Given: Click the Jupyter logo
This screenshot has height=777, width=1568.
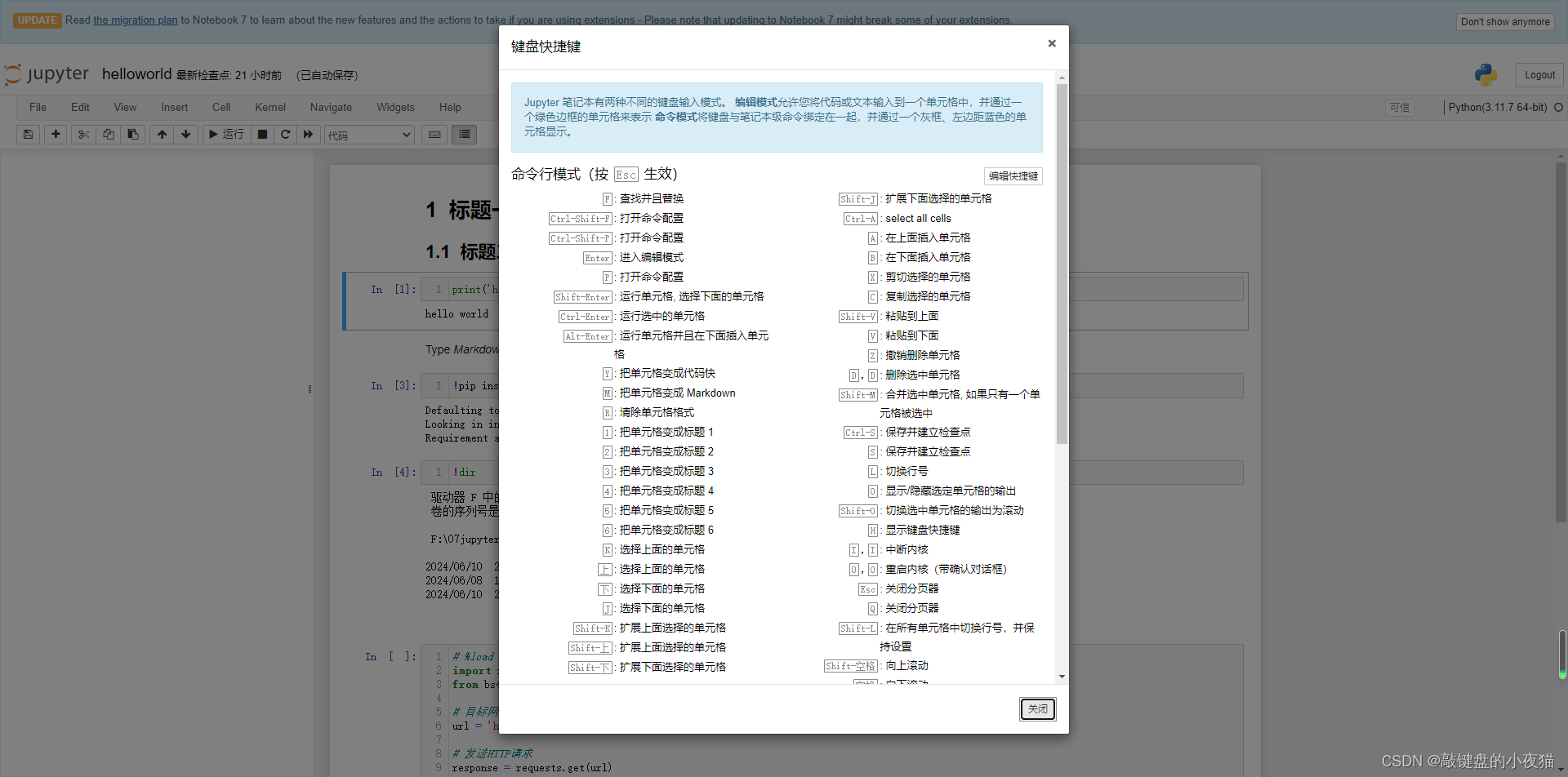Looking at the screenshot, I should (47, 74).
